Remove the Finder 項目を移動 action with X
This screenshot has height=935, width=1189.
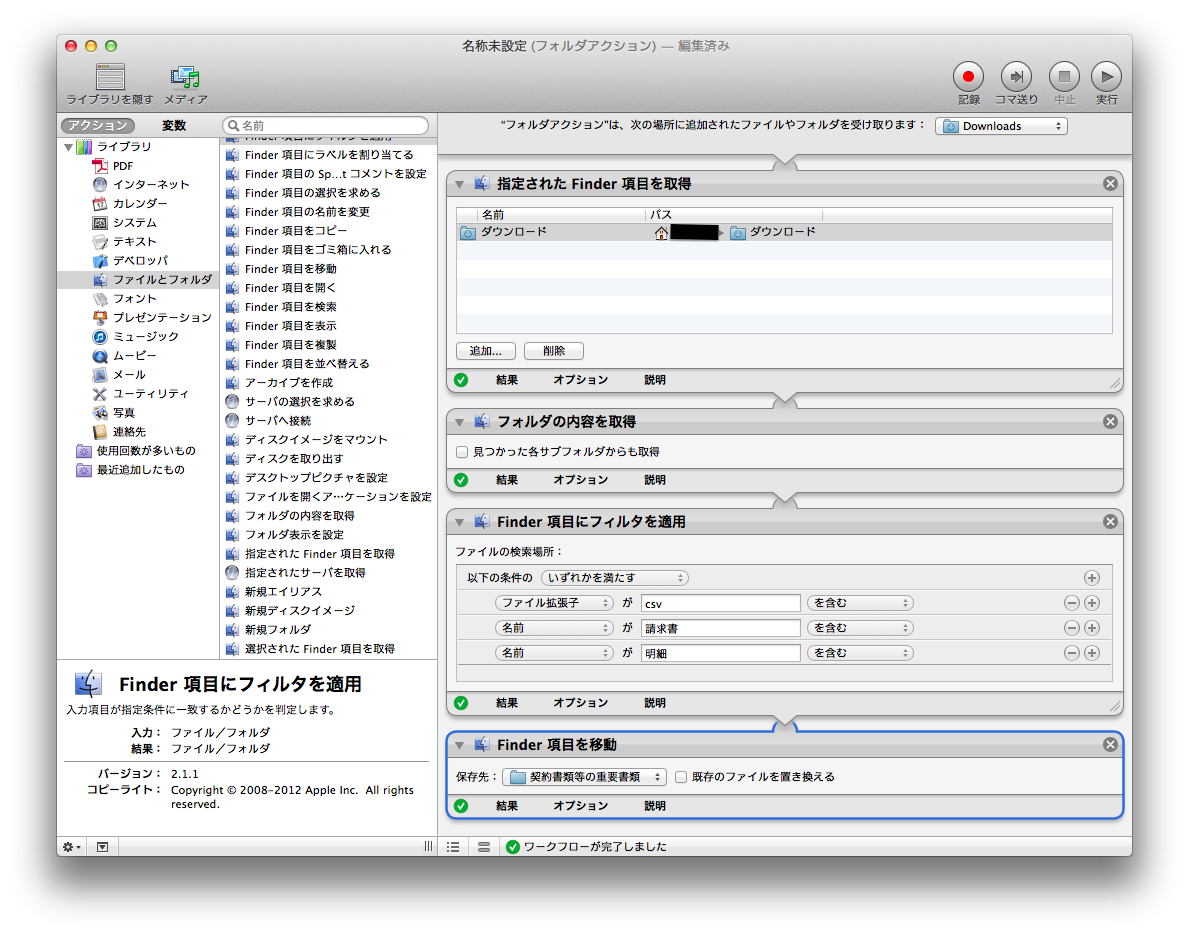click(x=1110, y=745)
